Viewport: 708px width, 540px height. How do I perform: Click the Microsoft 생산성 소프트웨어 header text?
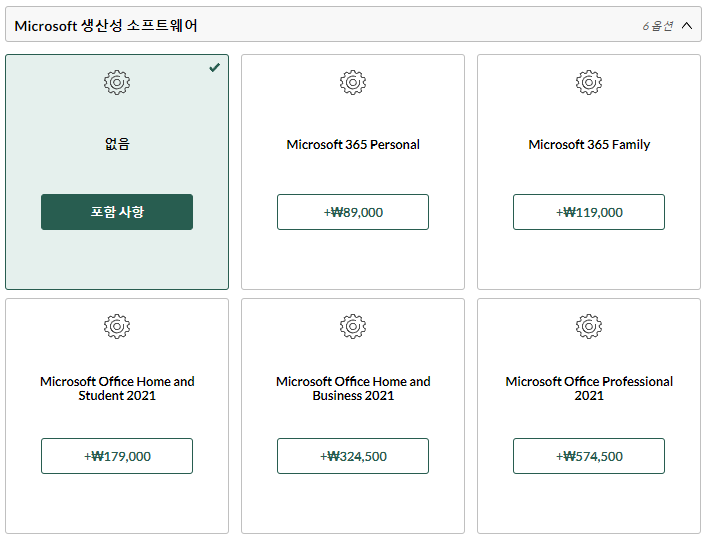pos(106,26)
